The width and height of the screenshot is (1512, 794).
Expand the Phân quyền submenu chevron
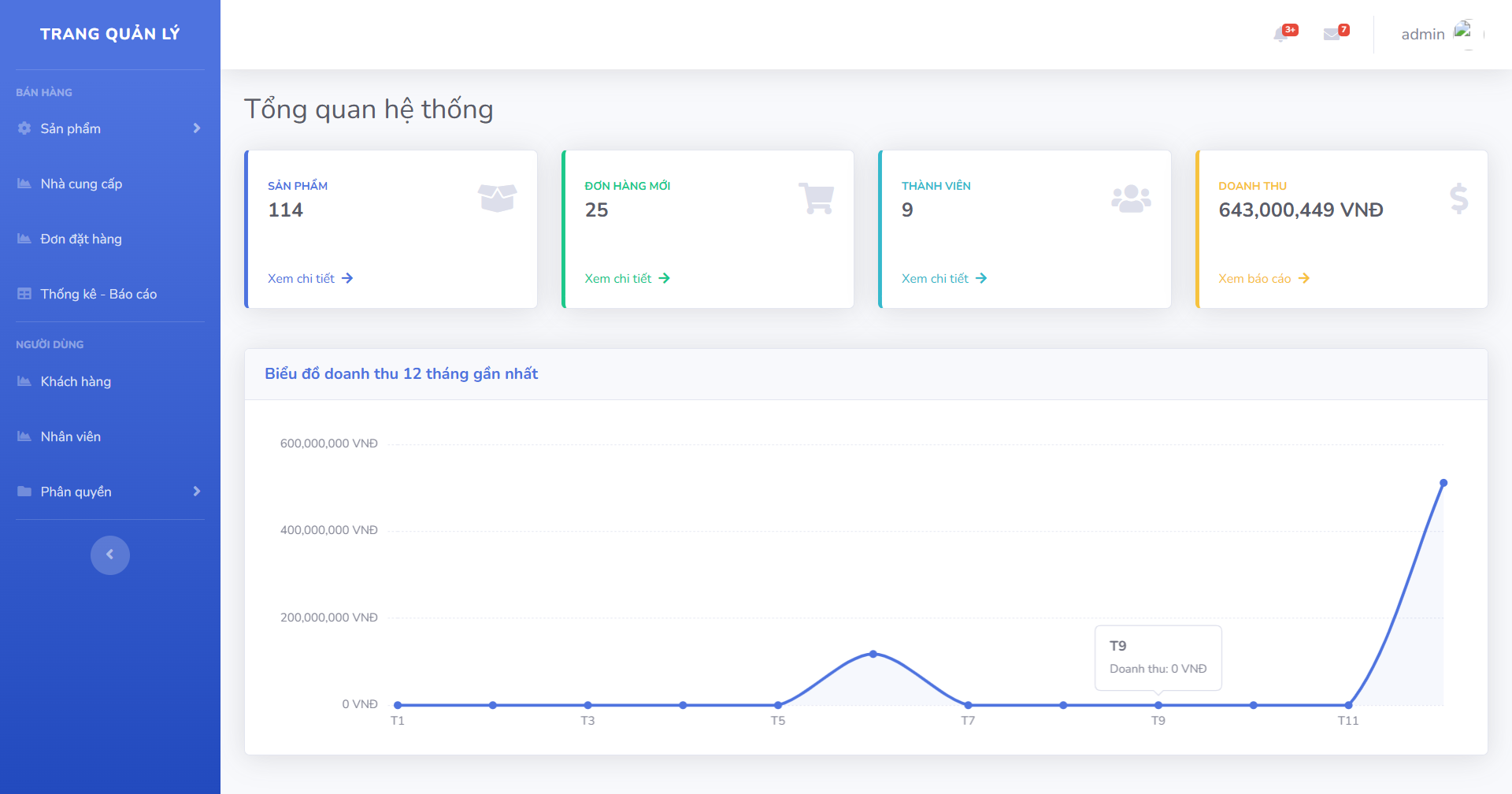tap(196, 491)
